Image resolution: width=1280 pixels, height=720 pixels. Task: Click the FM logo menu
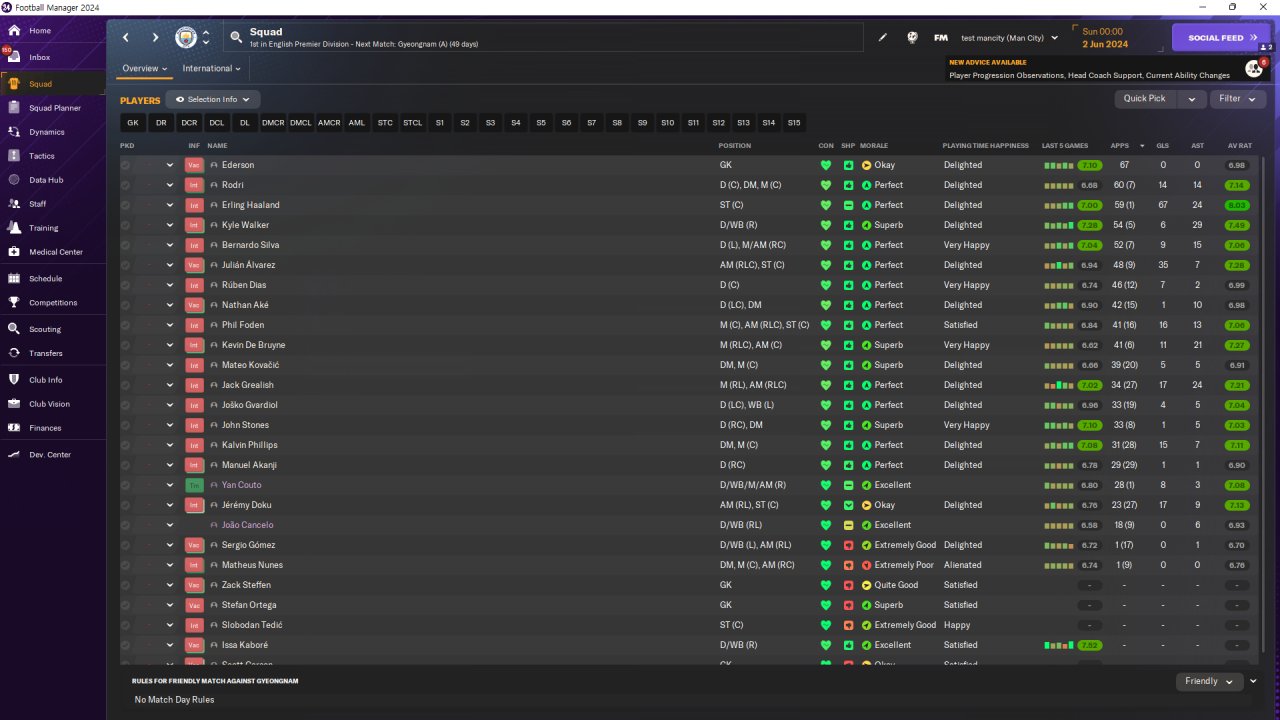[x=941, y=38]
